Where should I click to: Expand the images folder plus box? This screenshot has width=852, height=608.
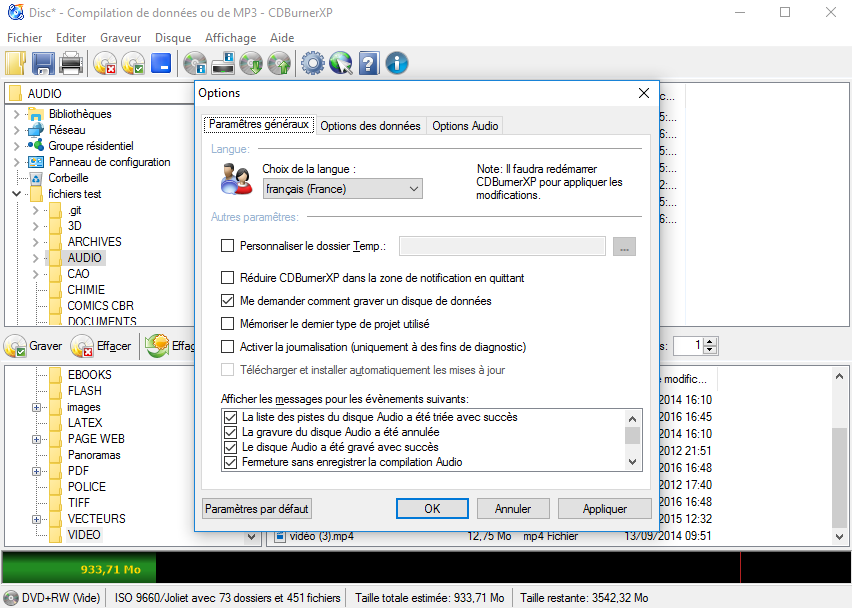point(36,407)
